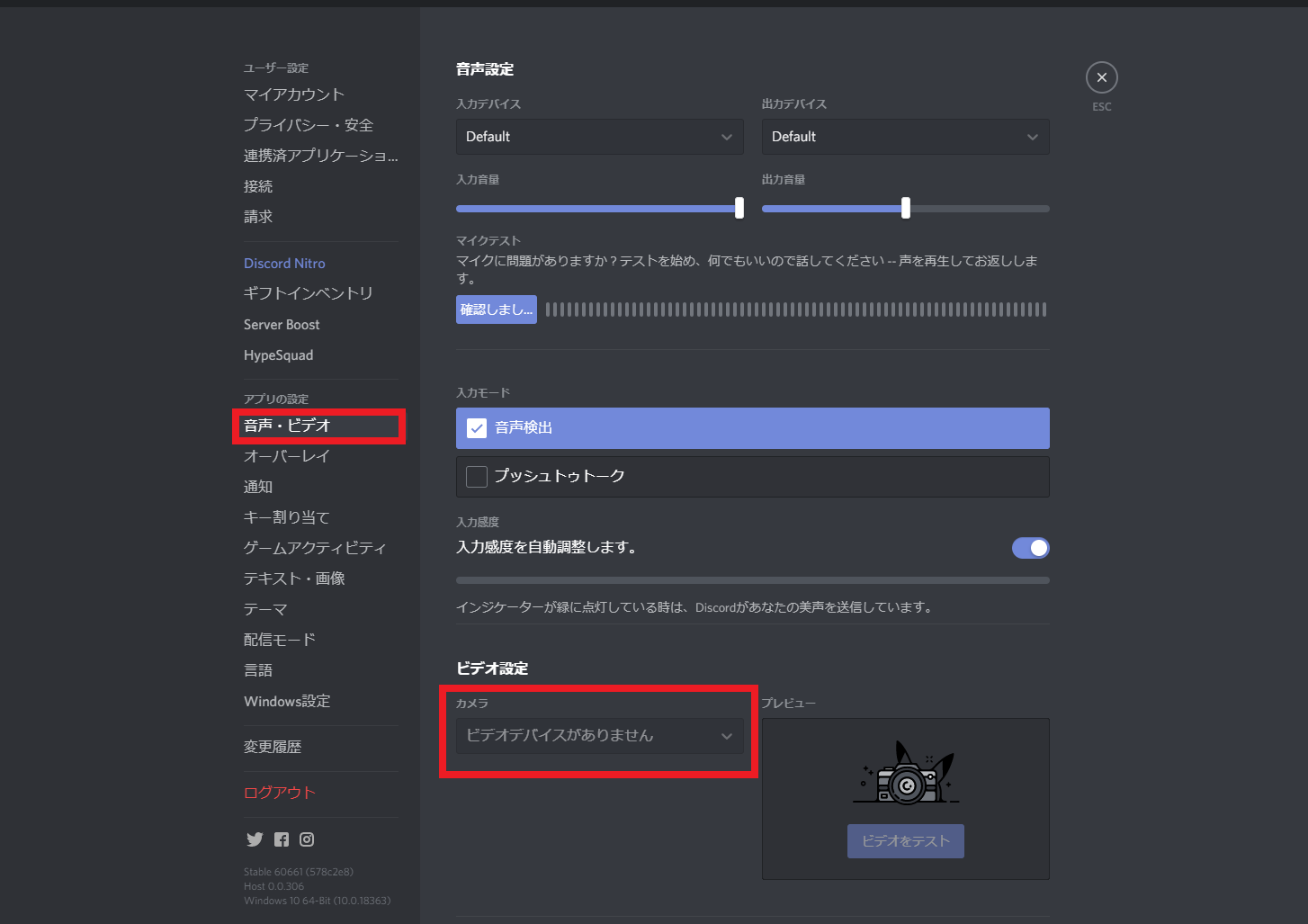Click the ビデオをテスト button
Image resolution: width=1308 pixels, height=924 pixels.
906,841
